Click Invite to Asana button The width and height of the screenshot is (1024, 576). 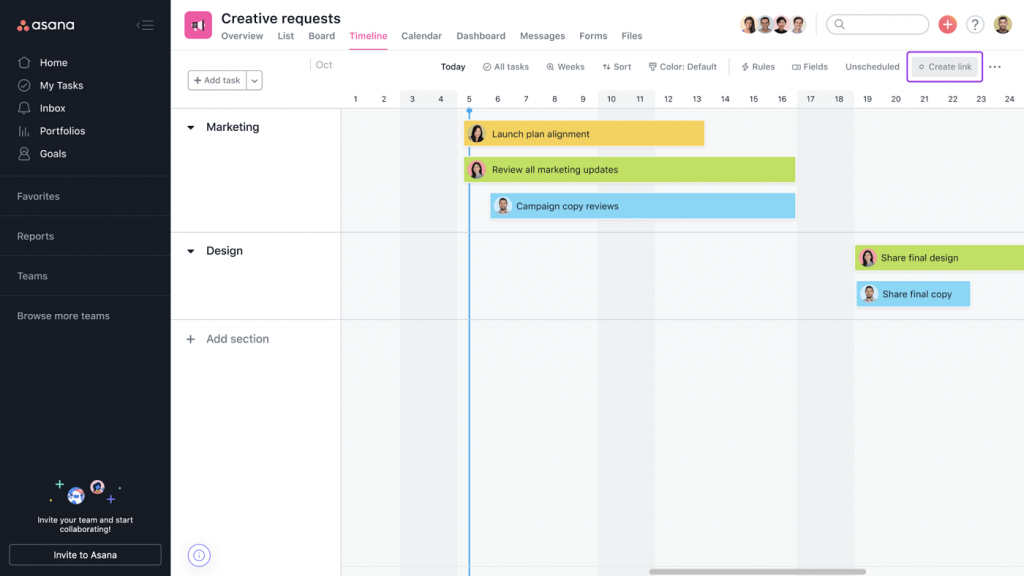pyautogui.click(x=85, y=555)
